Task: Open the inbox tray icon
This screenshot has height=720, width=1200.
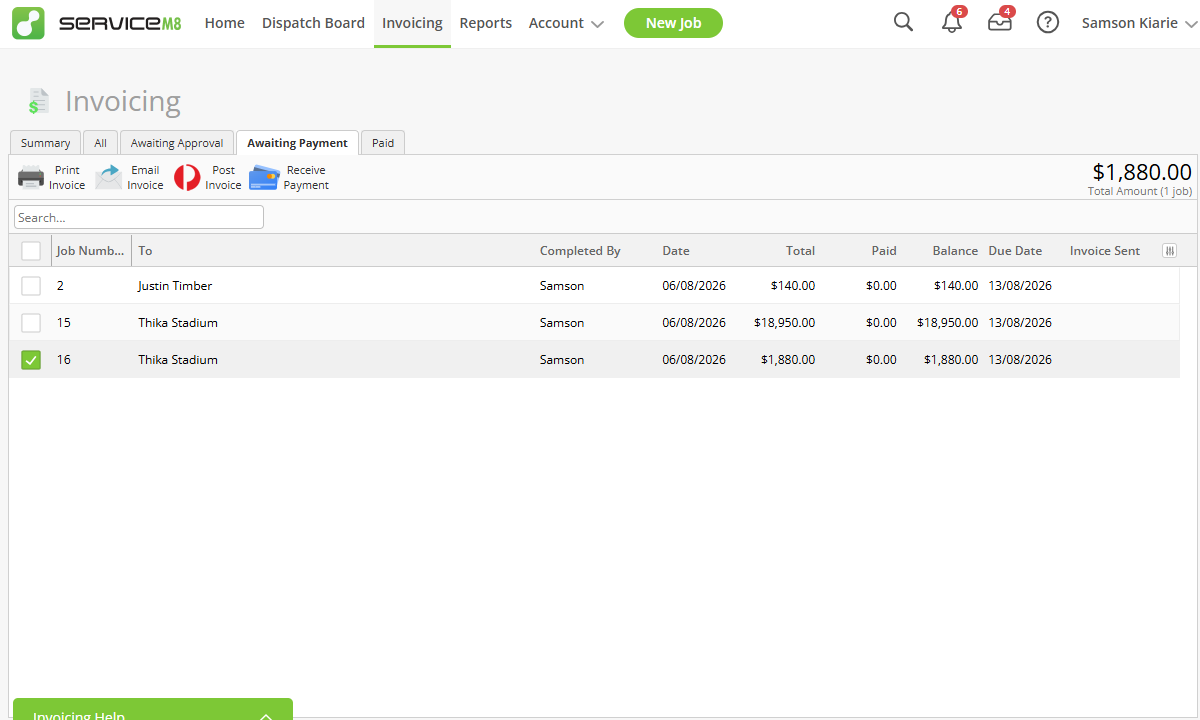Action: point(1000,22)
